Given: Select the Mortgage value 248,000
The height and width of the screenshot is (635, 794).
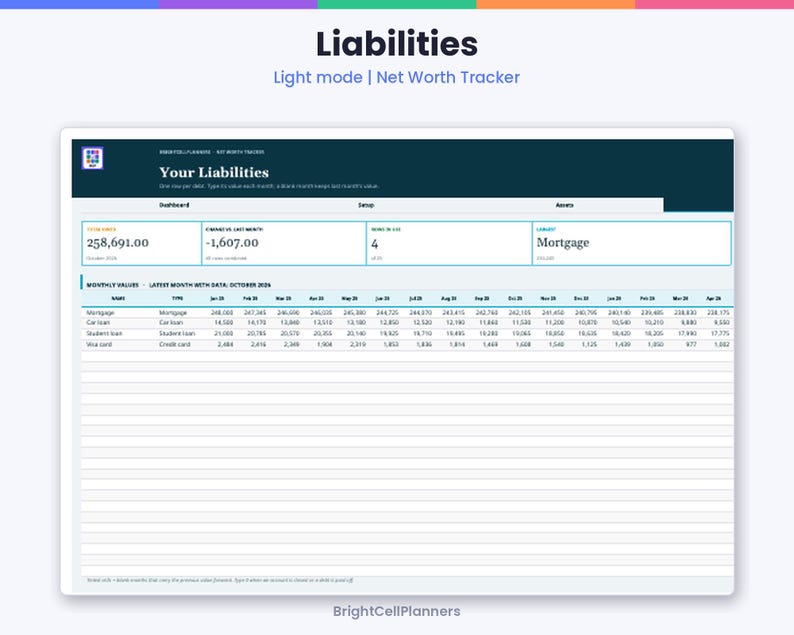Looking at the screenshot, I should click(x=222, y=313).
